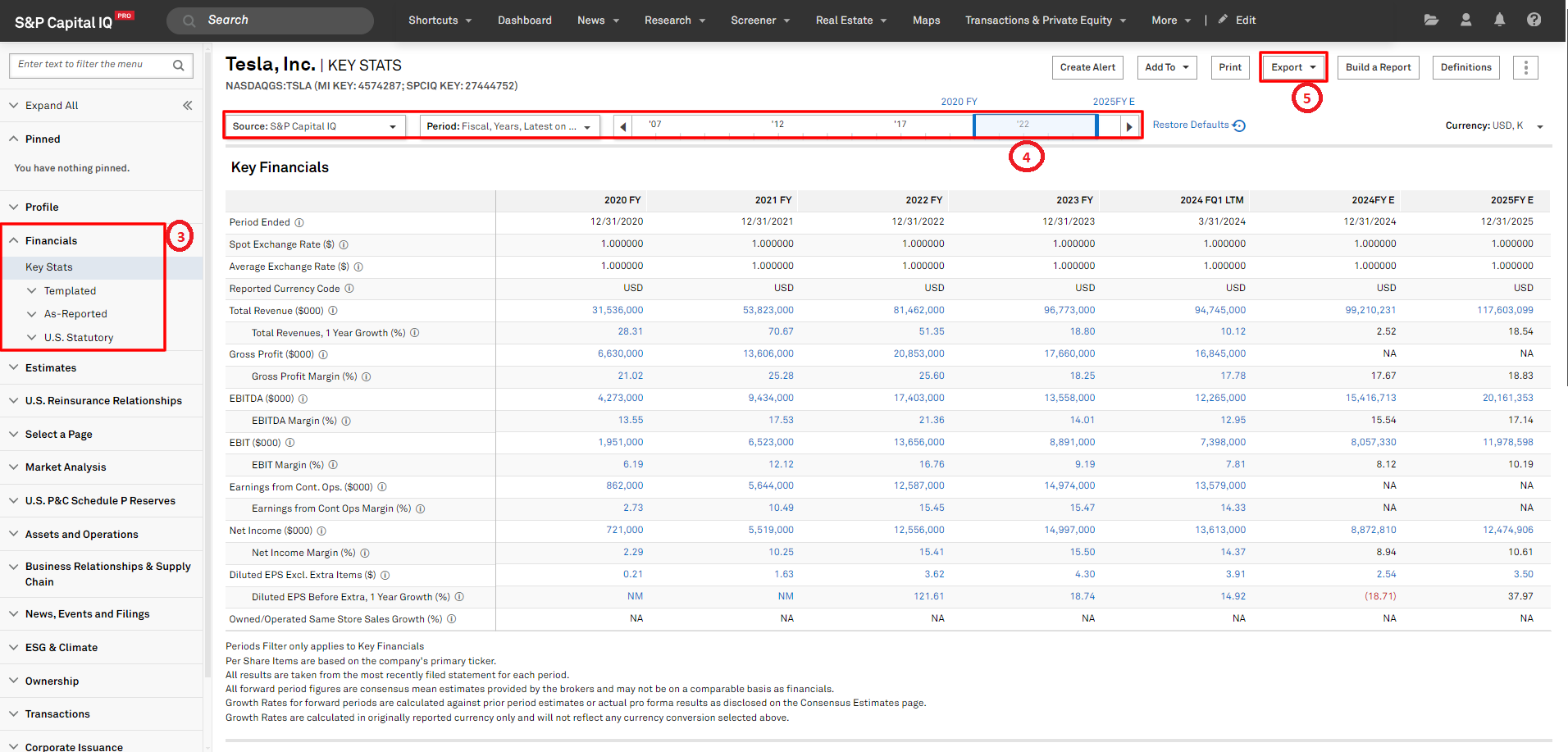Open the Period dropdown
Screen dimensions: 1568x752
tap(509, 126)
